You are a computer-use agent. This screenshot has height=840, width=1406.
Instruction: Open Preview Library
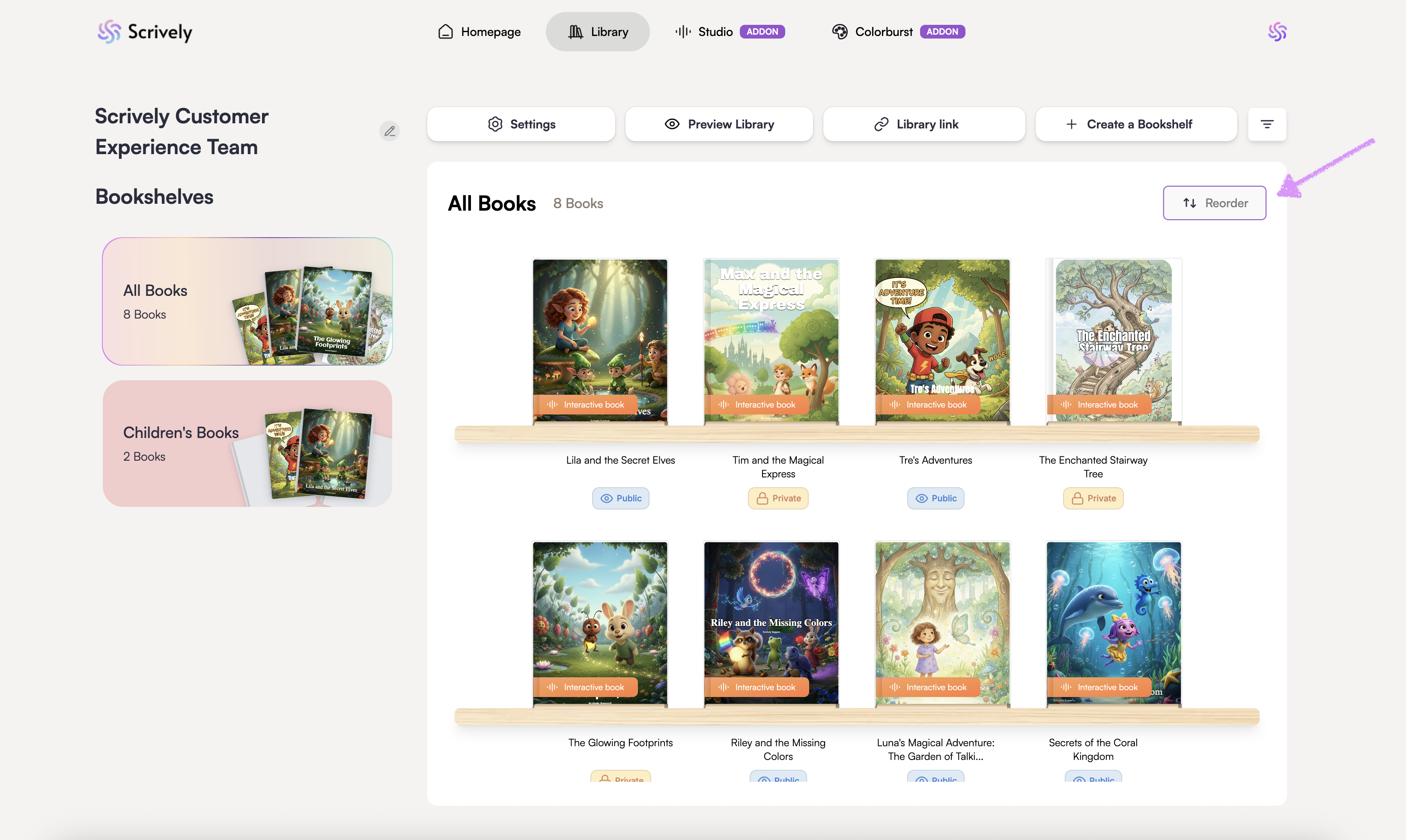pyautogui.click(x=719, y=124)
